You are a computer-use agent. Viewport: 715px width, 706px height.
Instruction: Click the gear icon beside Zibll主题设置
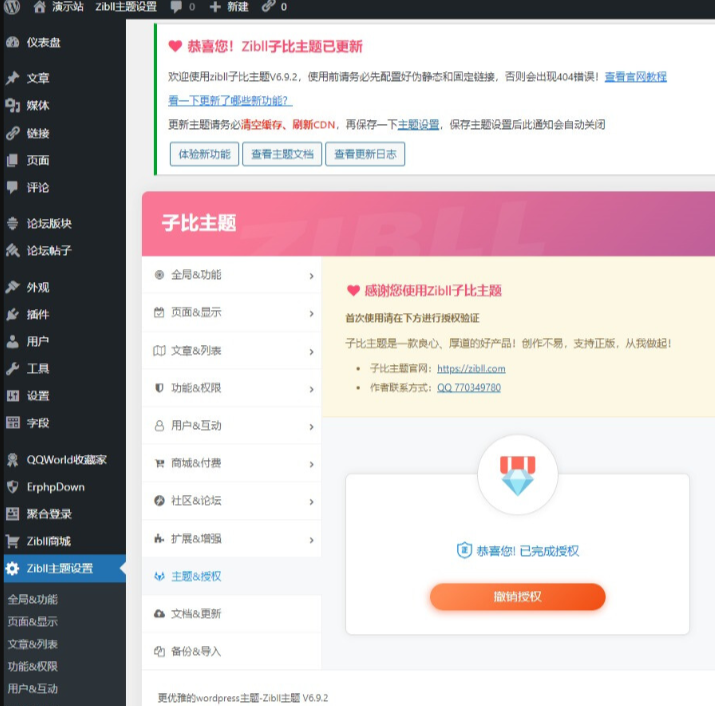12,569
